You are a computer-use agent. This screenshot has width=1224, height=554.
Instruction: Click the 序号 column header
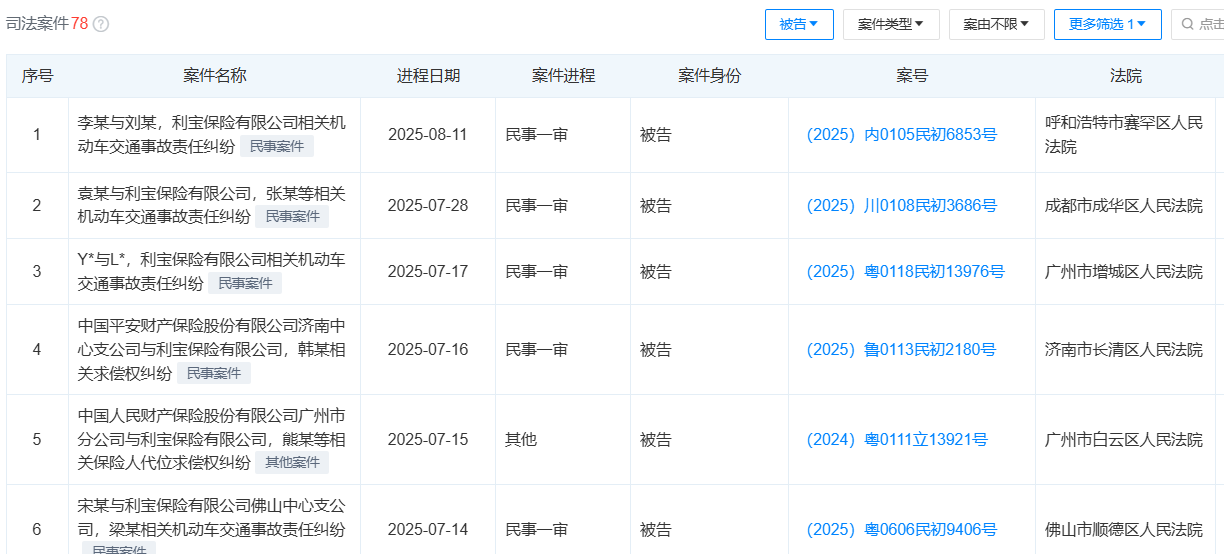pyautogui.click(x=37, y=76)
